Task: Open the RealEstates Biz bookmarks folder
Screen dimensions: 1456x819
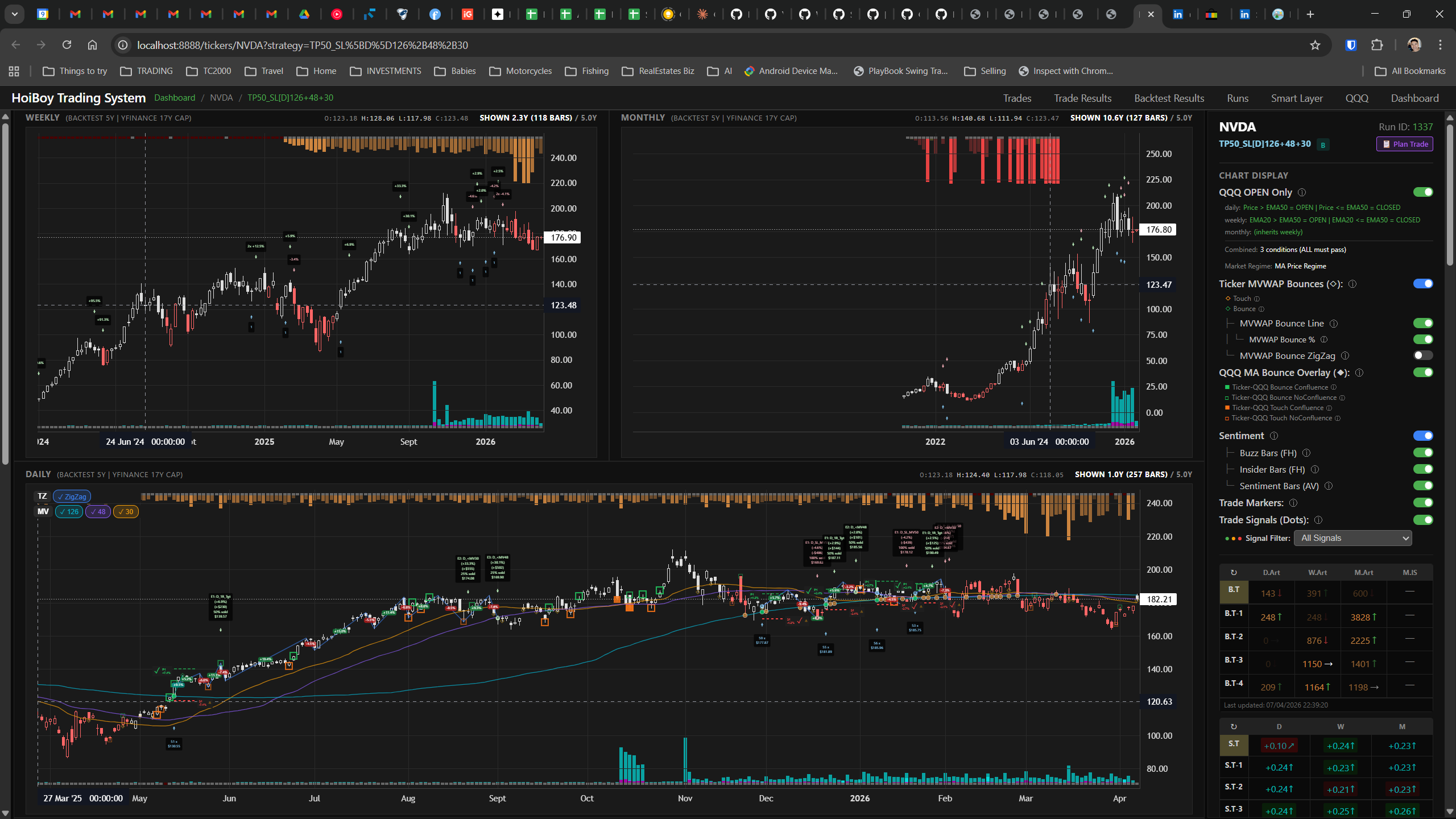Action: click(658, 71)
